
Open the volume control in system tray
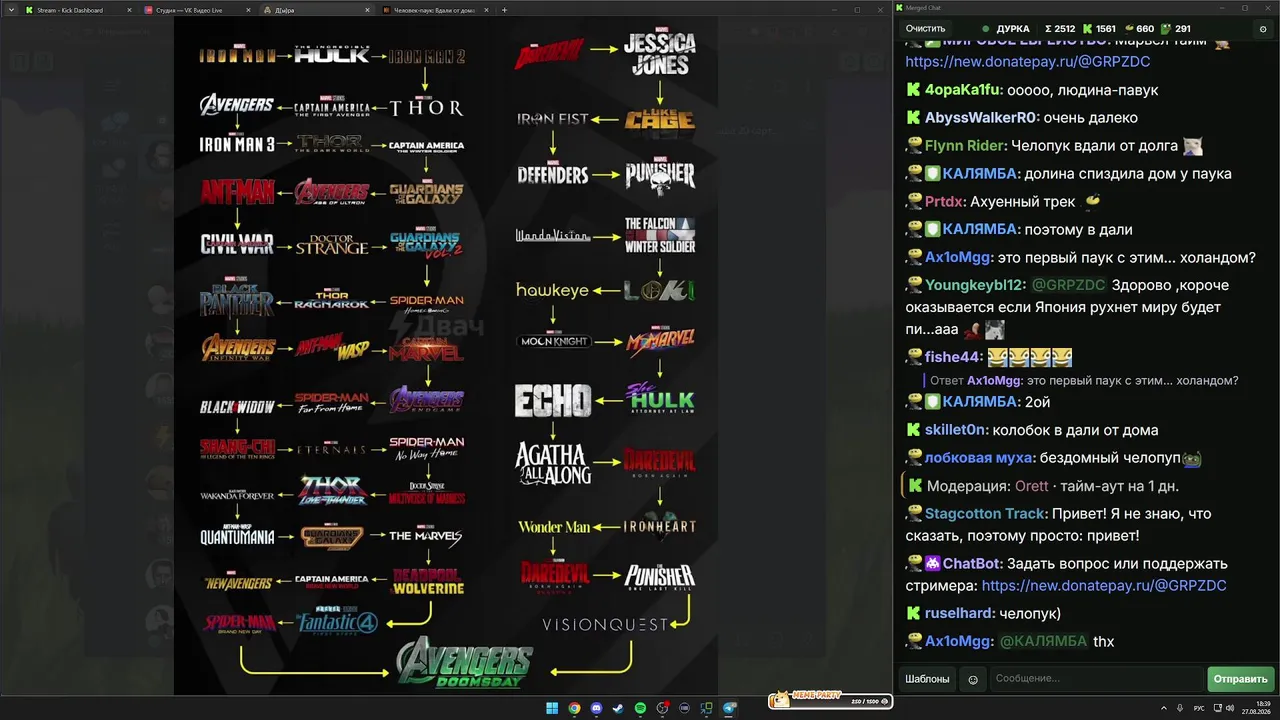(x=1229, y=709)
